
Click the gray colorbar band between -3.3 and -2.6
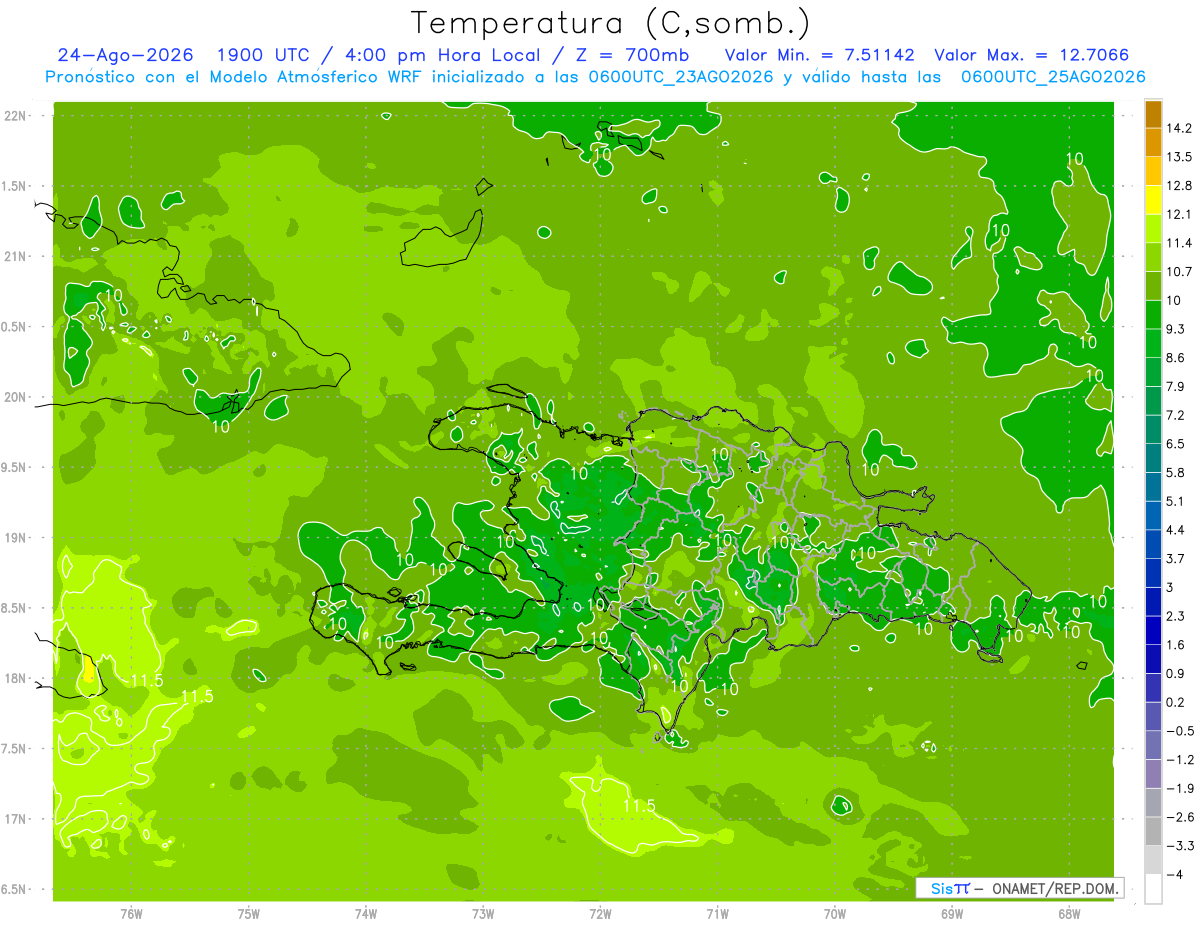click(1153, 831)
